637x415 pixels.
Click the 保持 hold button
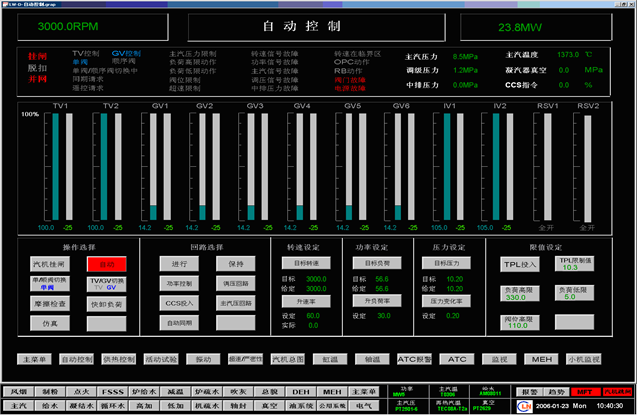click(x=236, y=264)
